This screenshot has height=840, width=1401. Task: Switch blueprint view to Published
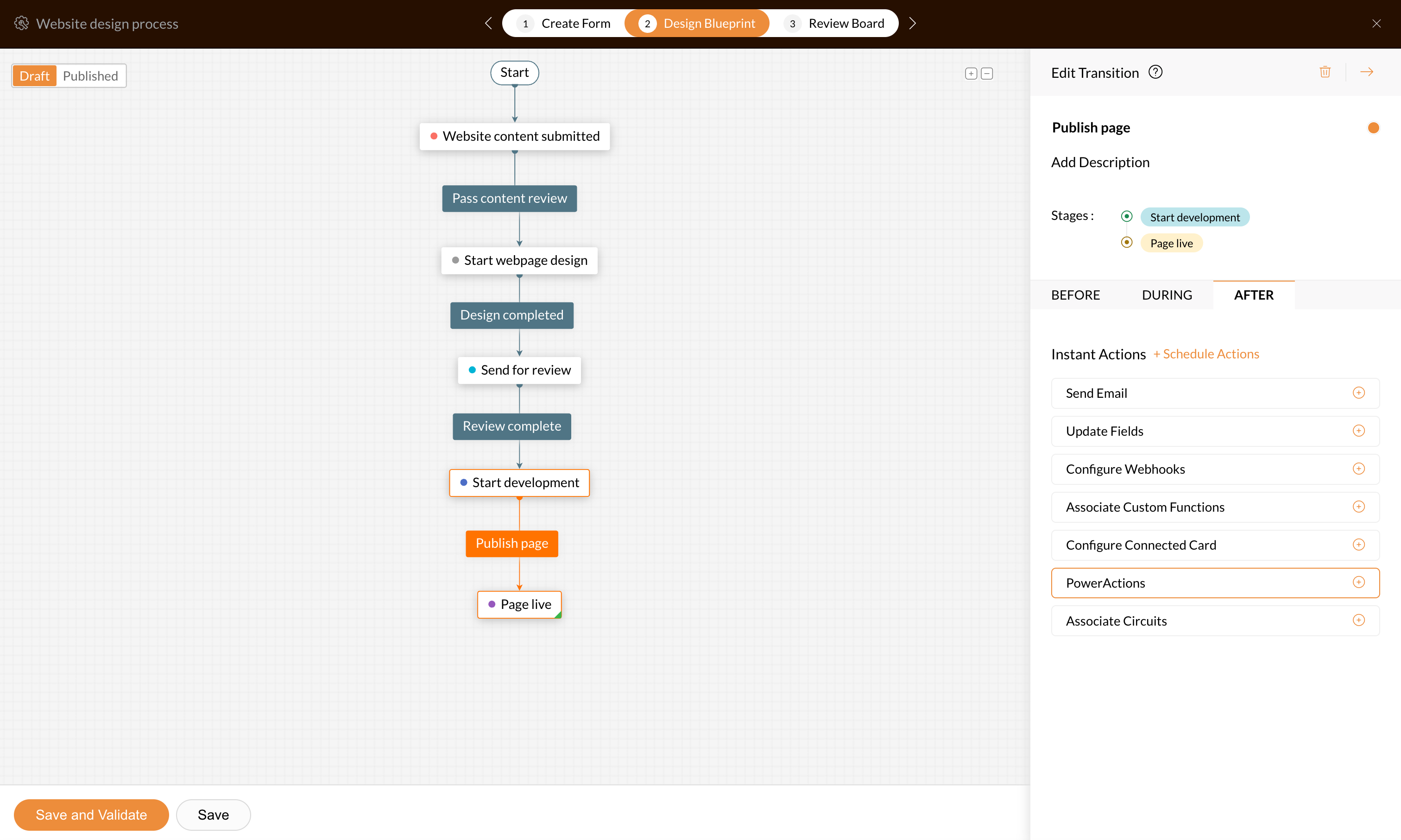pyautogui.click(x=90, y=76)
